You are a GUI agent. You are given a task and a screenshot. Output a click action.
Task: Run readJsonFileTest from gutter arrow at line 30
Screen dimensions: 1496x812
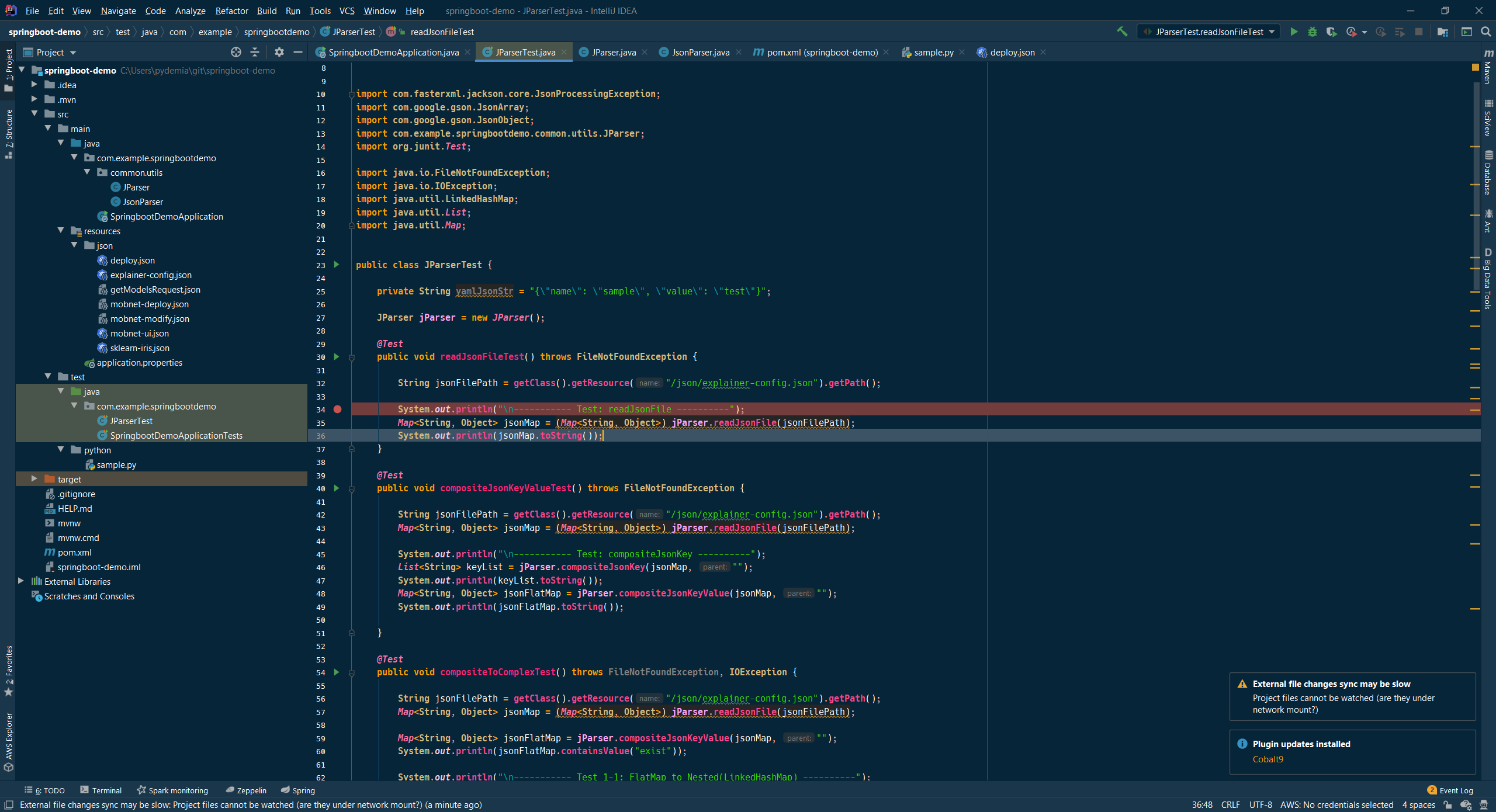(x=337, y=356)
